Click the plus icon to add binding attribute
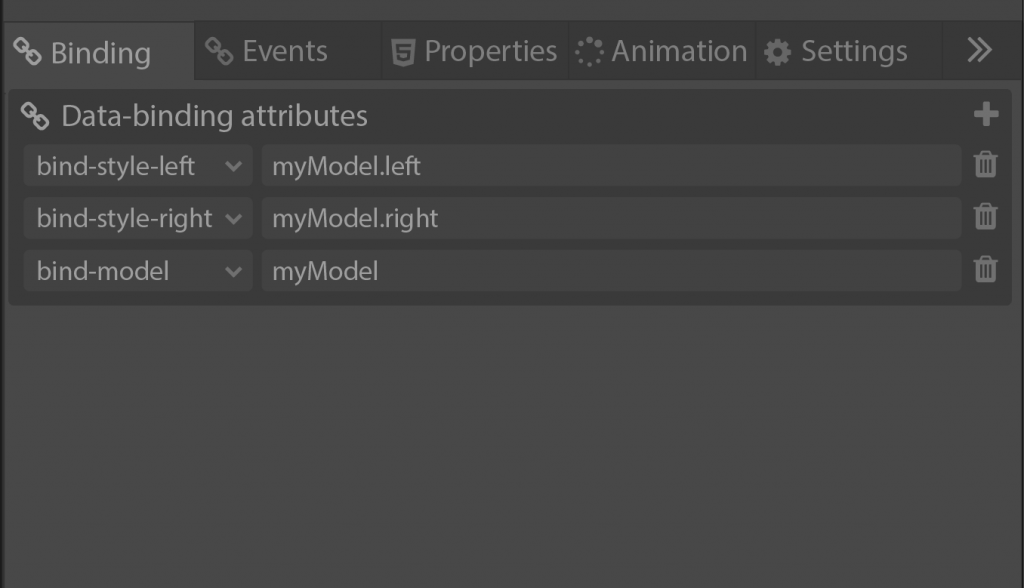The width and height of the screenshot is (1024, 588). click(985, 115)
